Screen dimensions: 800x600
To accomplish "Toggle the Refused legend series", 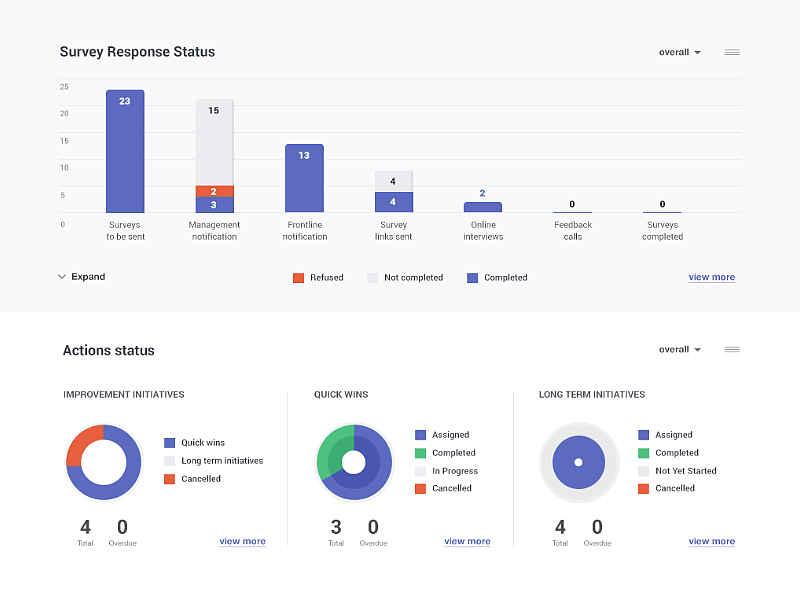I will click(x=318, y=278).
